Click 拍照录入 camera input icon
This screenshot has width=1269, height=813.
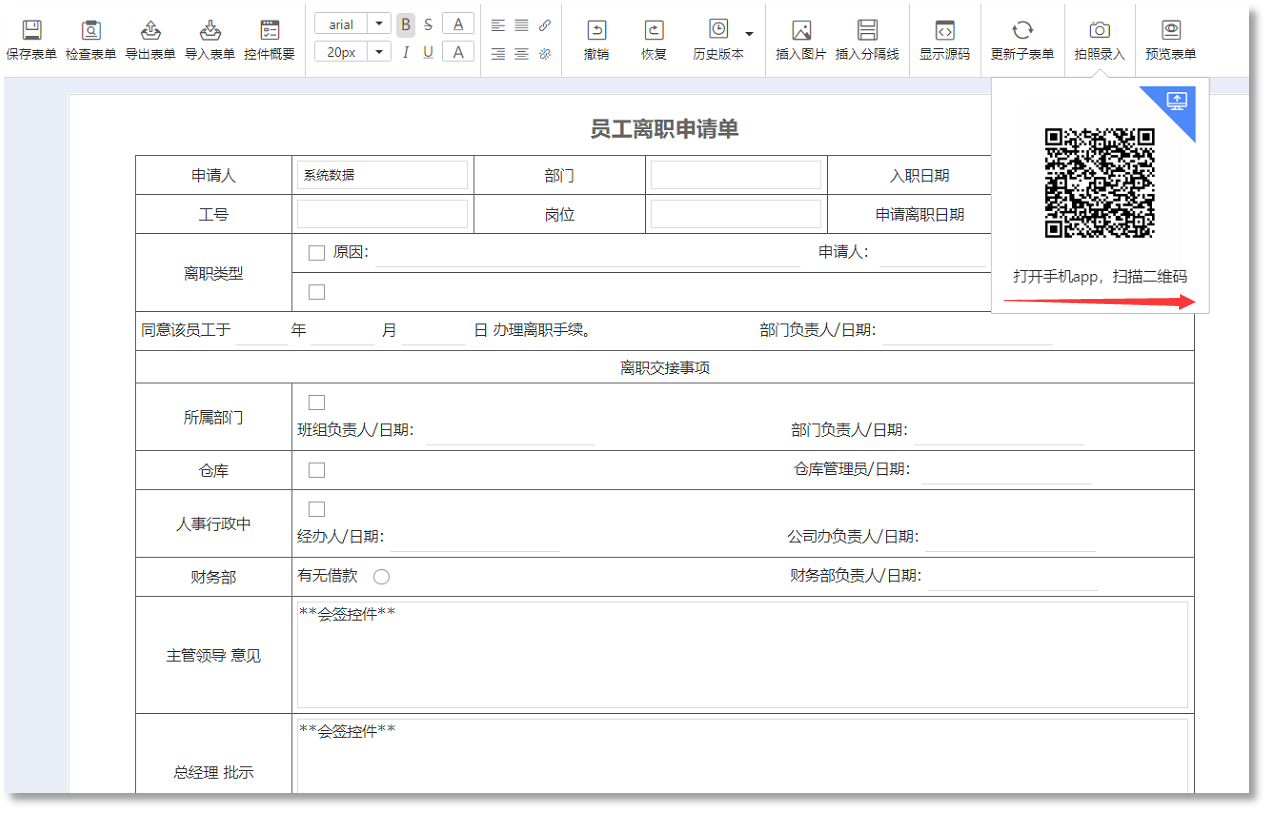point(1100,30)
